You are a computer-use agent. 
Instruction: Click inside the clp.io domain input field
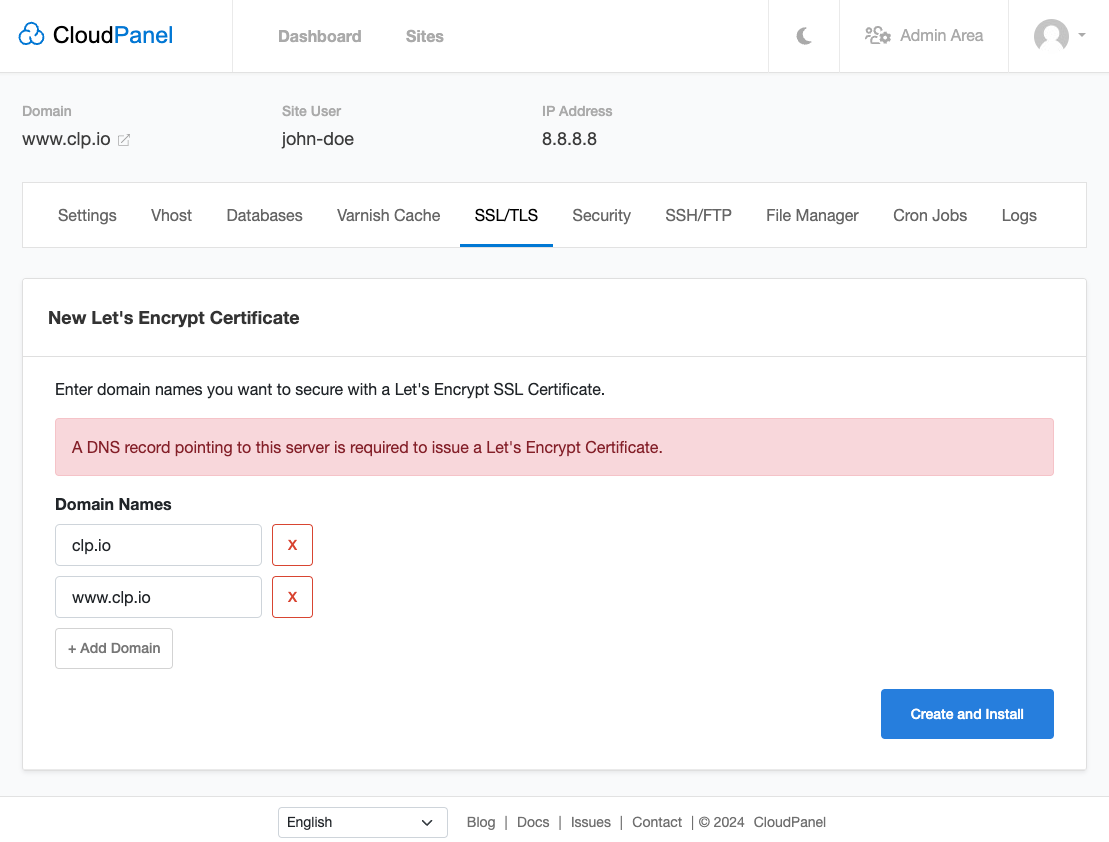point(158,545)
